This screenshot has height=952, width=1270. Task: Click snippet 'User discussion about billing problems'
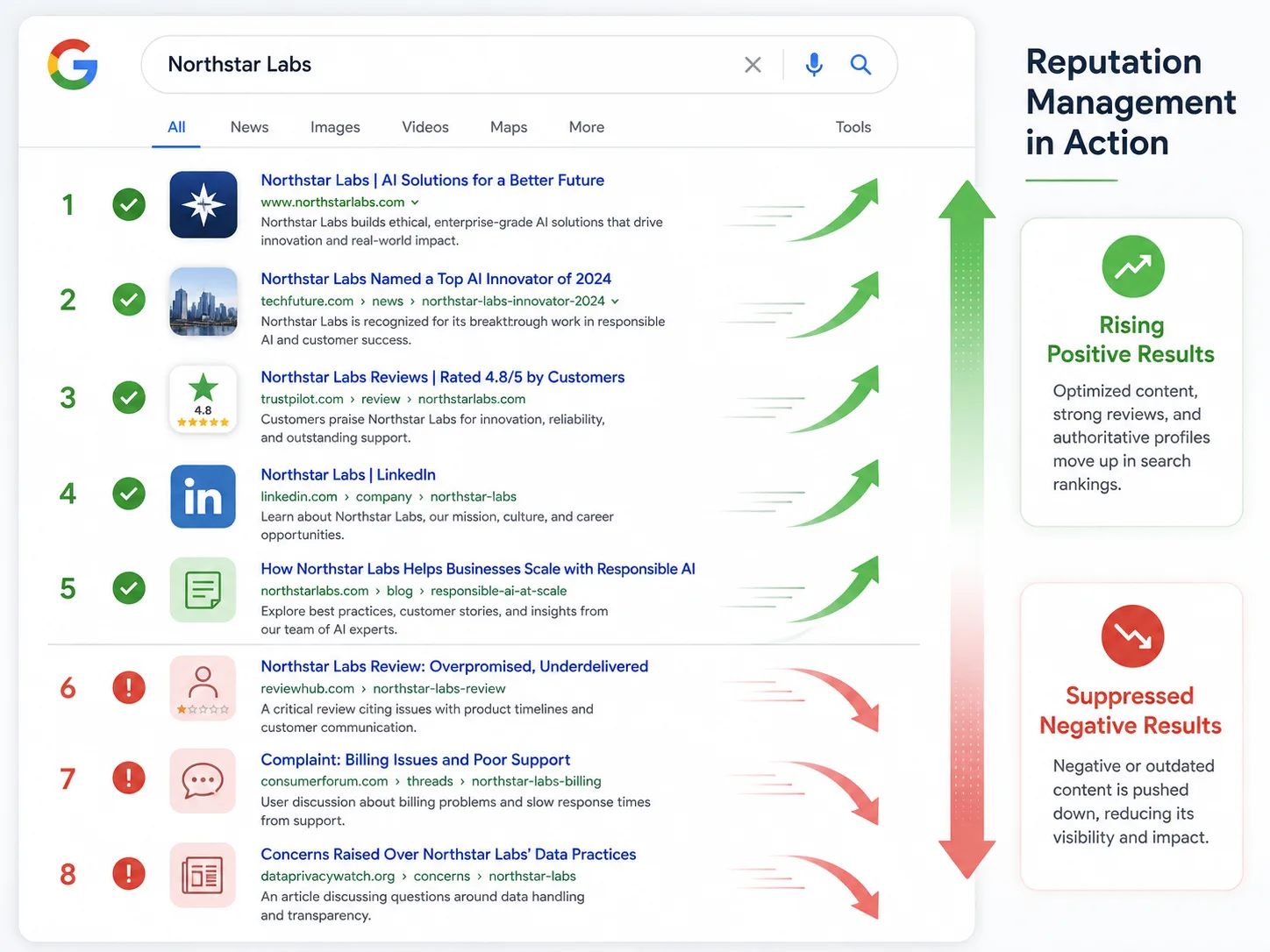point(455,811)
